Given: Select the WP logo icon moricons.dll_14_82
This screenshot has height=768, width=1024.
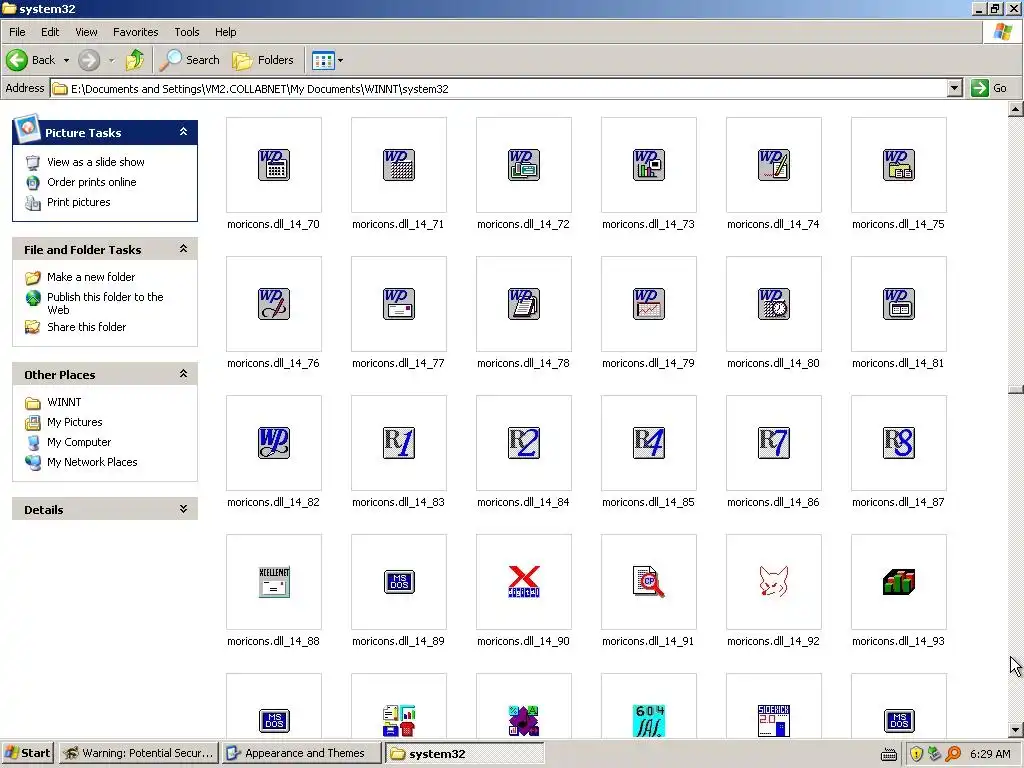Looking at the screenshot, I should (x=274, y=443).
